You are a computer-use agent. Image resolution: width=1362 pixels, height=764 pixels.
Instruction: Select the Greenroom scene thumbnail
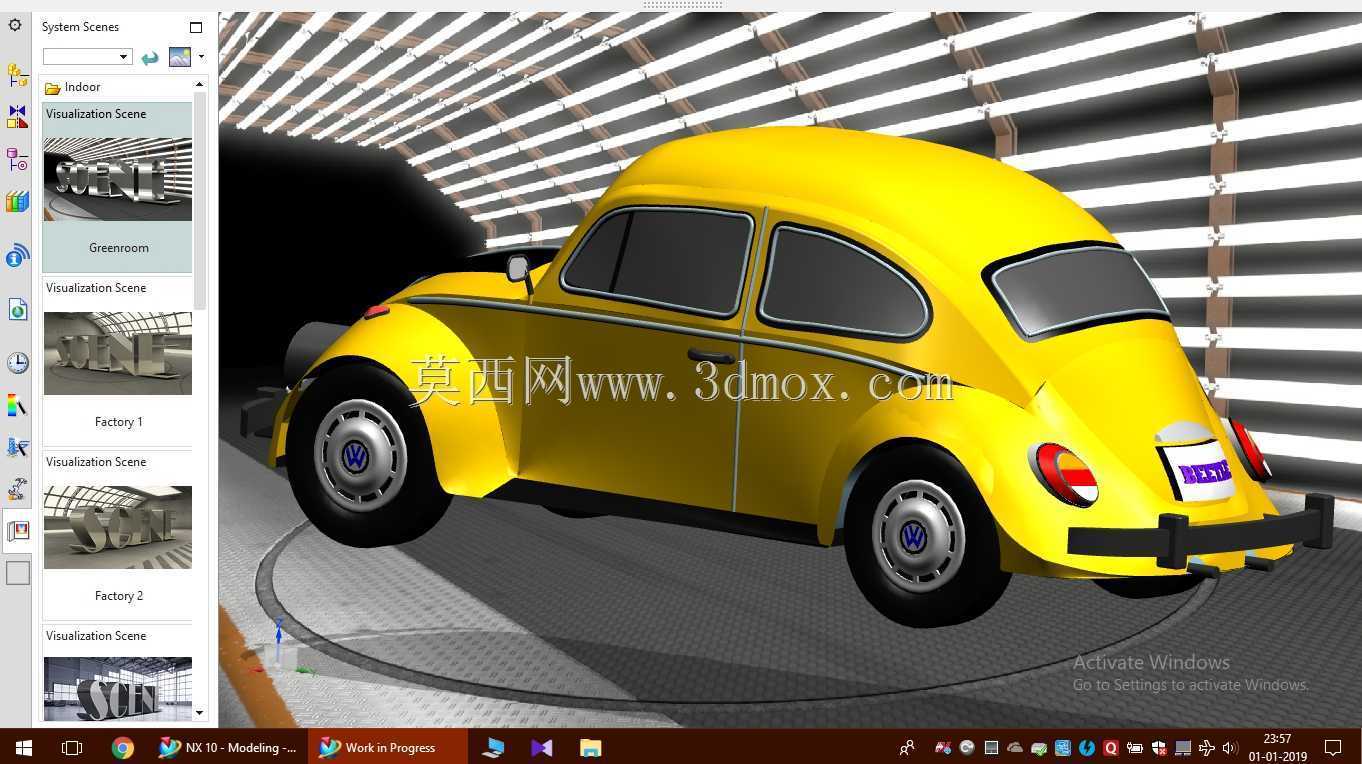[x=118, y=179]
